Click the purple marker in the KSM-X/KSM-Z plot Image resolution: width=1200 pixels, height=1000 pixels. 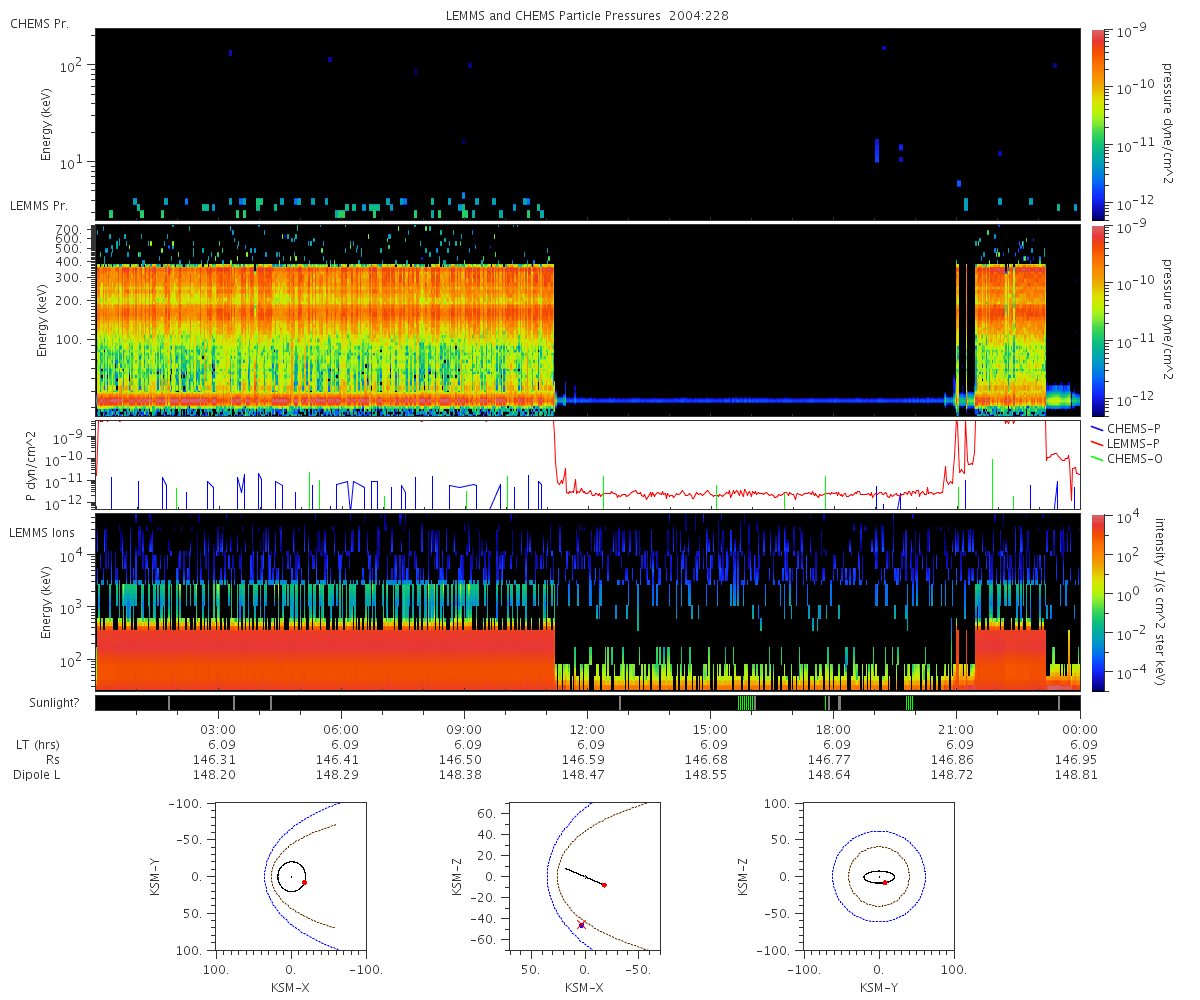click(x=581, y=925)
